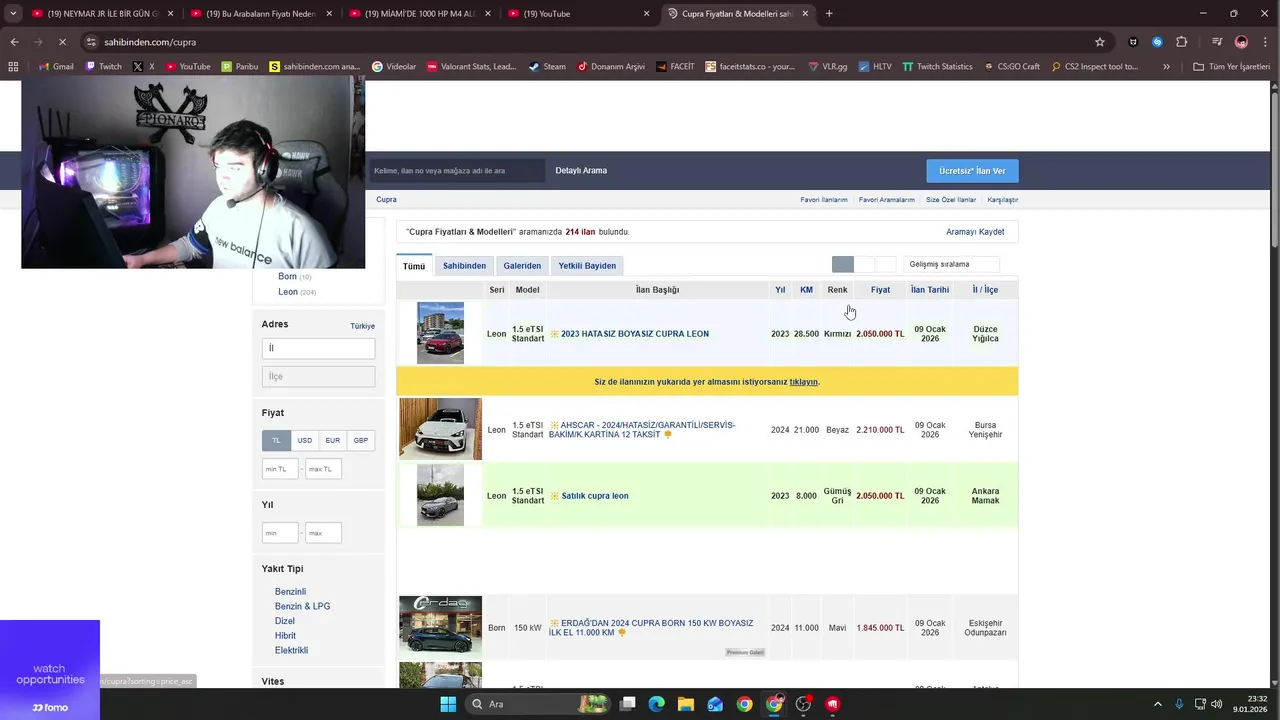
Task: Open the Chrome profile avatar
Action: 1241,42
